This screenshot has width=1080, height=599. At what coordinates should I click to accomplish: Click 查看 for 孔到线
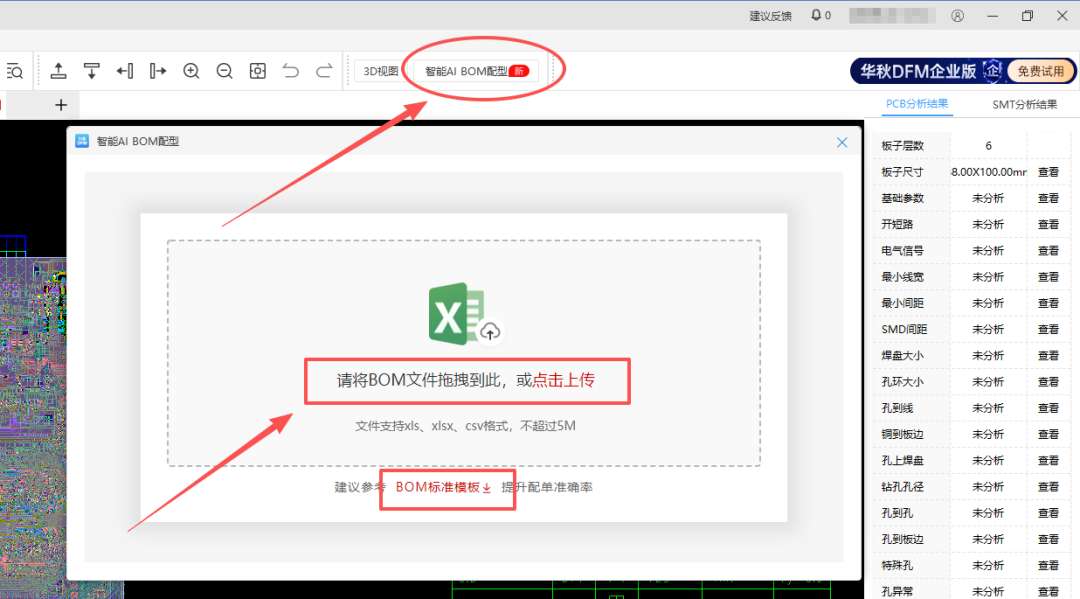pyautogui.click(x=1048, y=408)
